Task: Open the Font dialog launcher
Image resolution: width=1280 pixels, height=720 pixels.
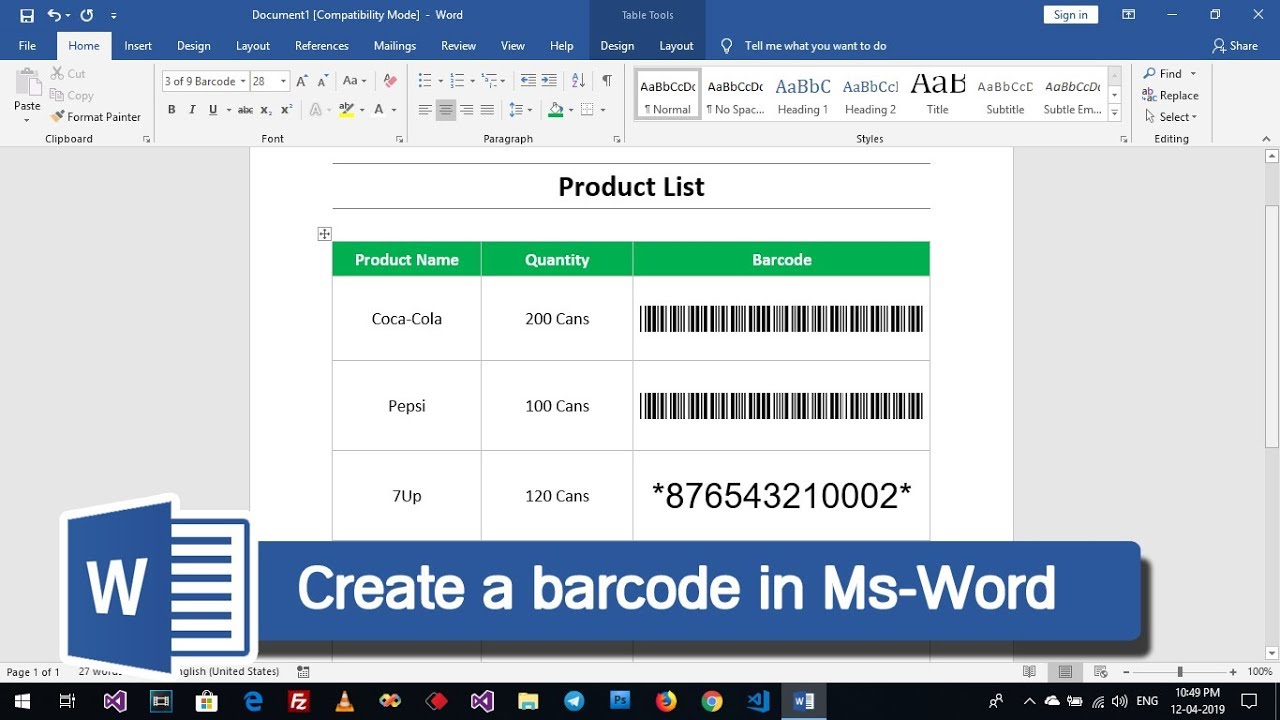Action: [x=399, y=139]
